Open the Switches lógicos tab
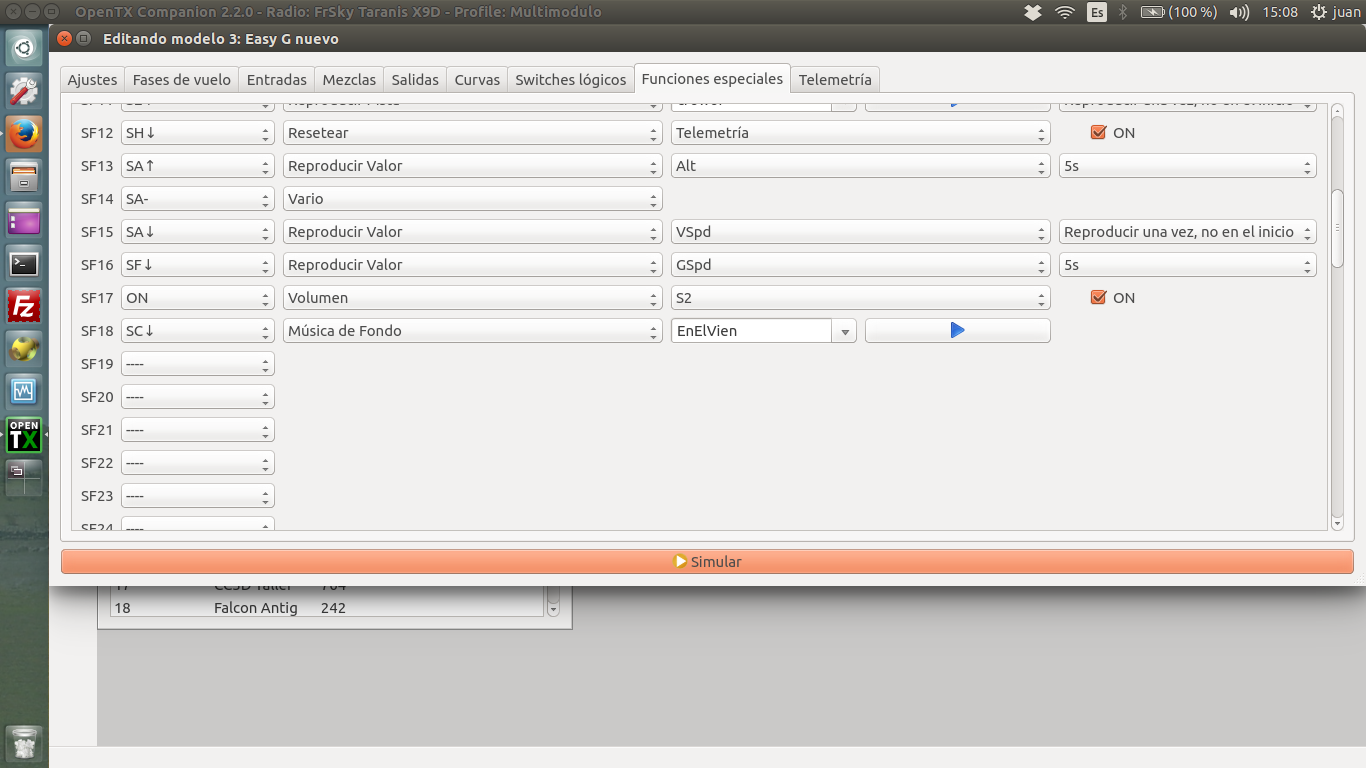The height and width of the screenshot is (768, 1366). [x=571, y=80]
